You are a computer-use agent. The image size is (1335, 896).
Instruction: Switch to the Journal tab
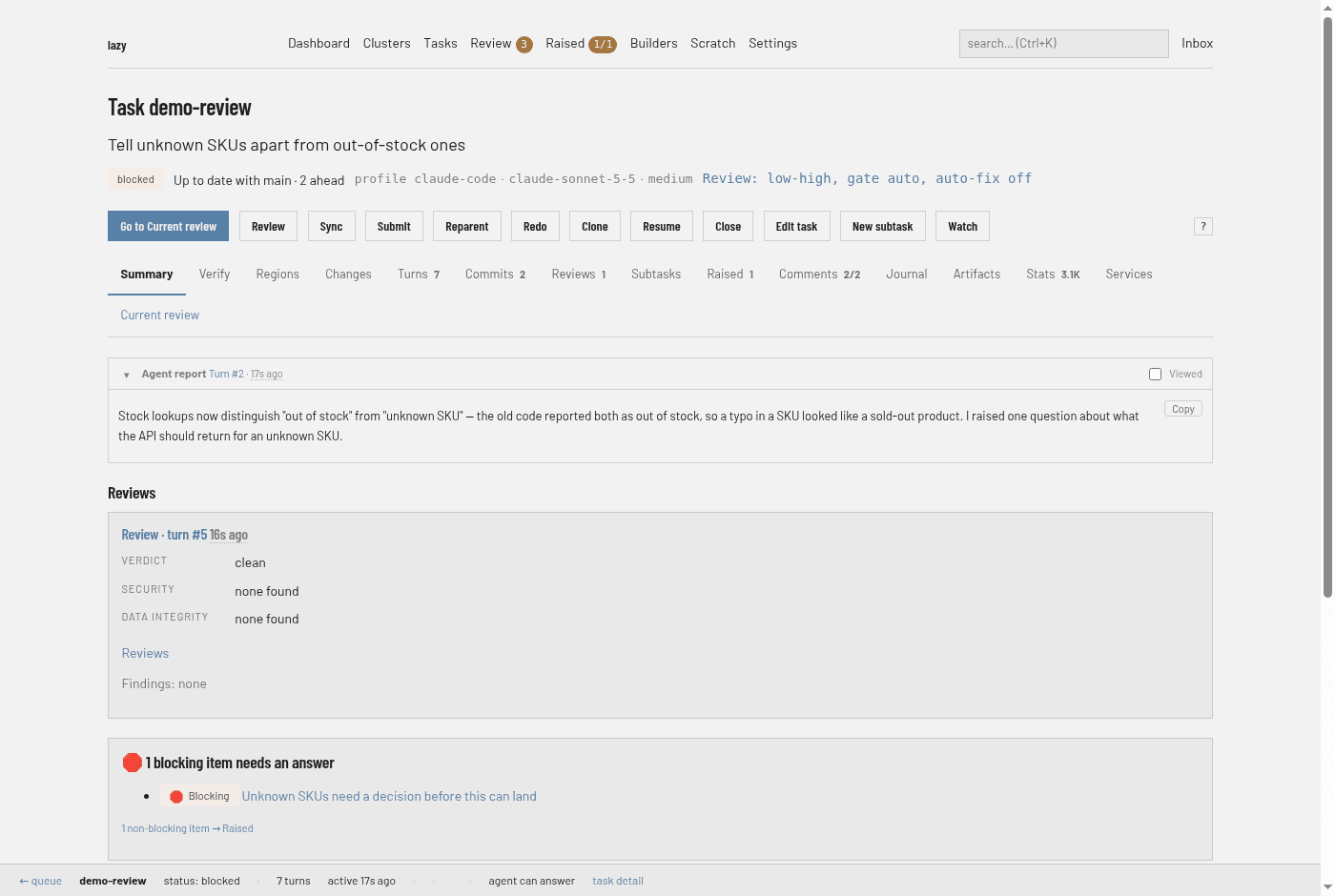pyautogui.click(x=906, y=275)
